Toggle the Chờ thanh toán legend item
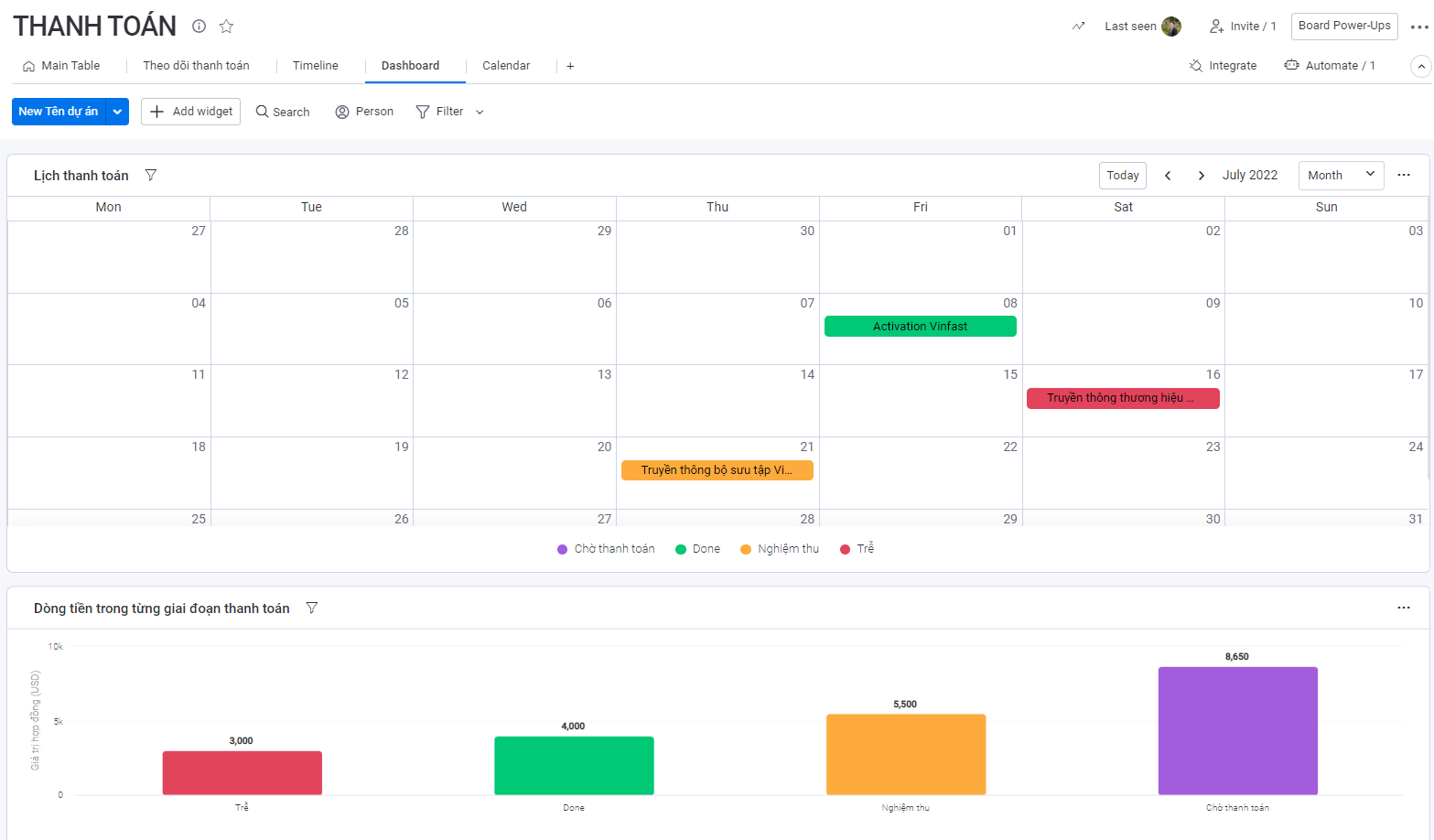This screenshot has width=1434, height=840. [x=606, y=549]
